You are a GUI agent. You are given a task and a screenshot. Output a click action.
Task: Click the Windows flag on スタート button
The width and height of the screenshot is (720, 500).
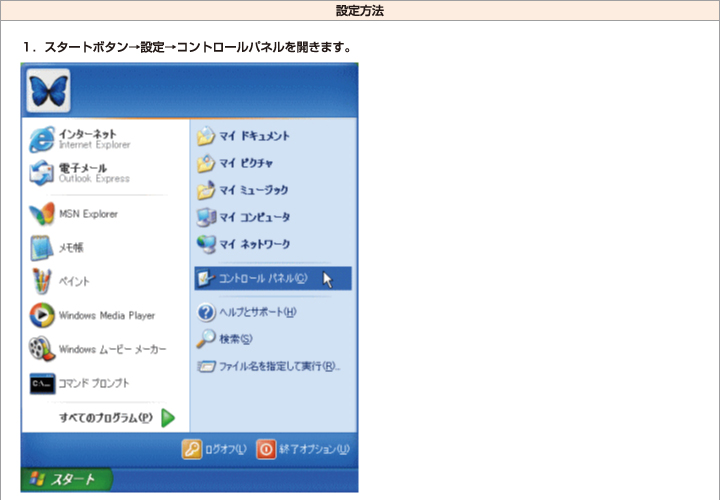click(37, 479)
